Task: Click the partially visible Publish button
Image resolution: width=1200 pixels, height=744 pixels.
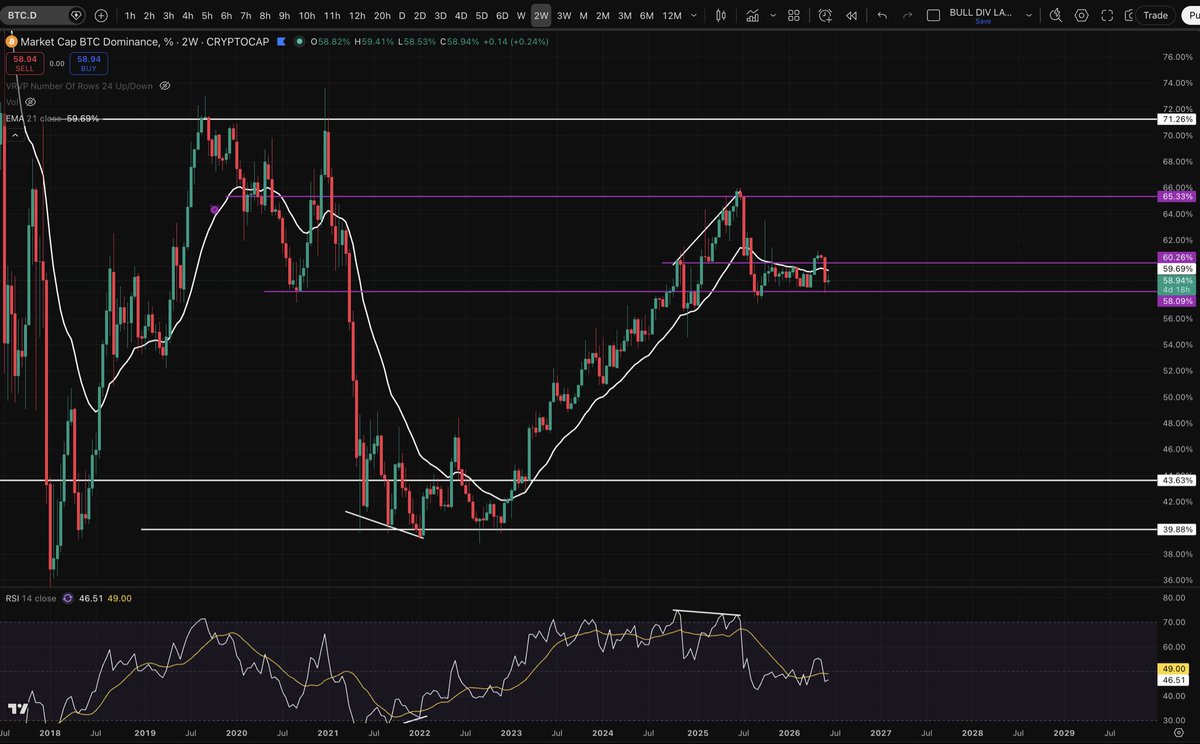Action: (x=1189, y=15)
